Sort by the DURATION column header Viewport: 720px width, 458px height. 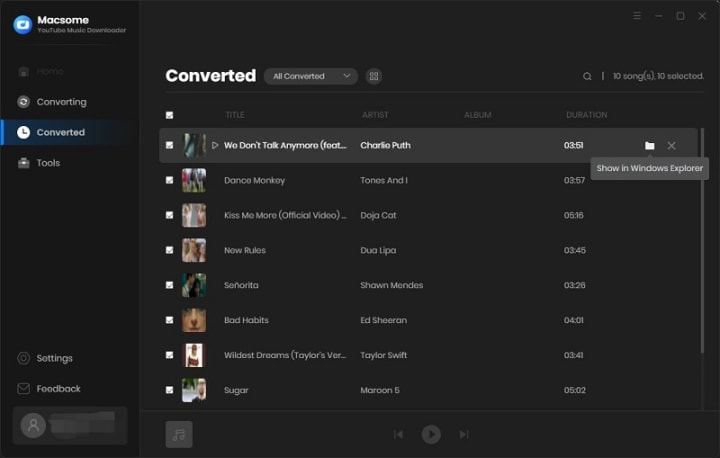[586, 115]
